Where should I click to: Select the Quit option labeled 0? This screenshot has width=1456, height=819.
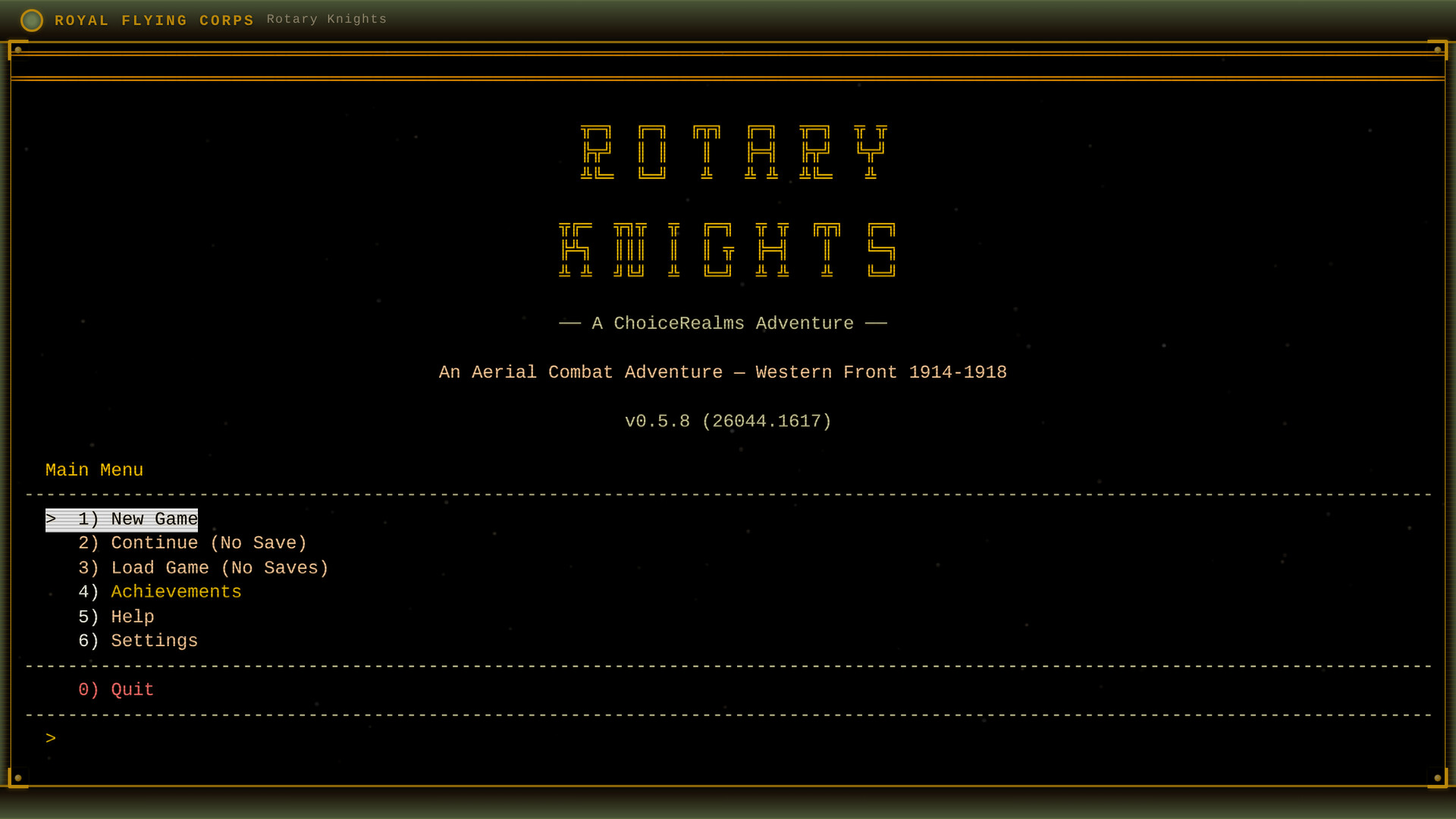pos(115,689)
